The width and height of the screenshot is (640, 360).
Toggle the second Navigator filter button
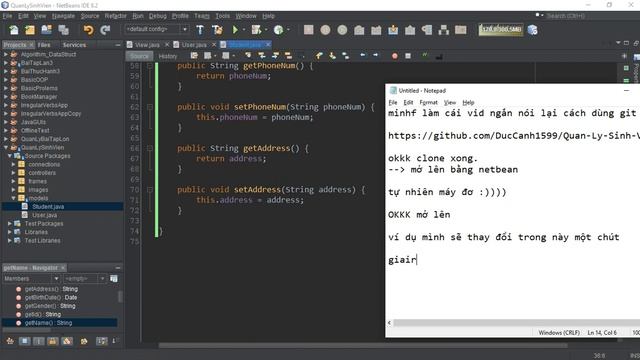[24, 341]
